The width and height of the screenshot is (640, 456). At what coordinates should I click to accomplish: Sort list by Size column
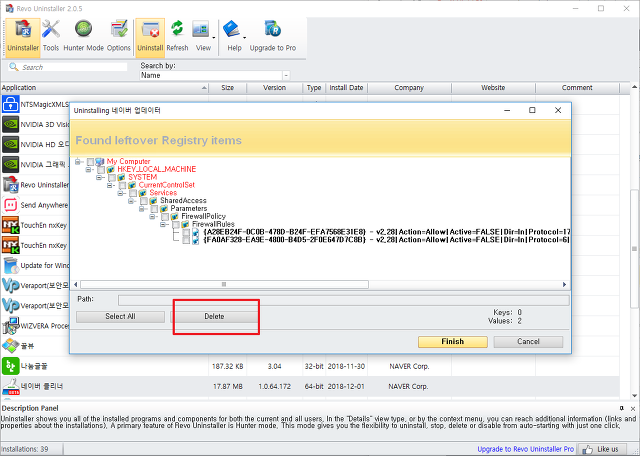click(x=227, y=88)
